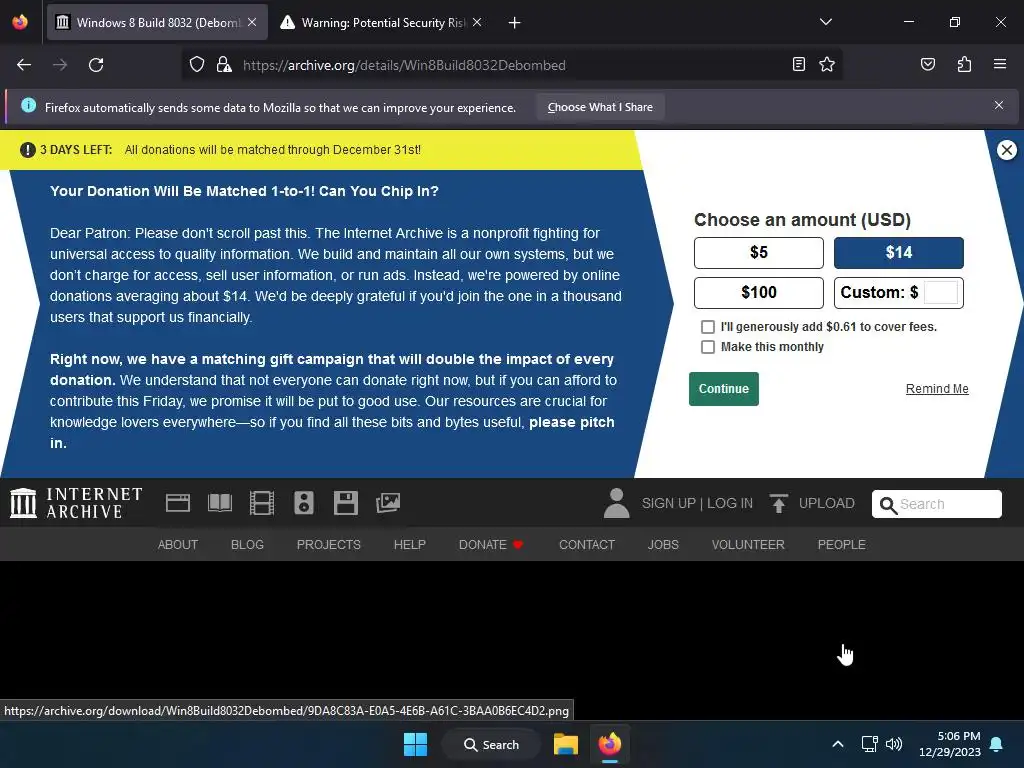Click the Custom amount input box

tap(941, 293)
